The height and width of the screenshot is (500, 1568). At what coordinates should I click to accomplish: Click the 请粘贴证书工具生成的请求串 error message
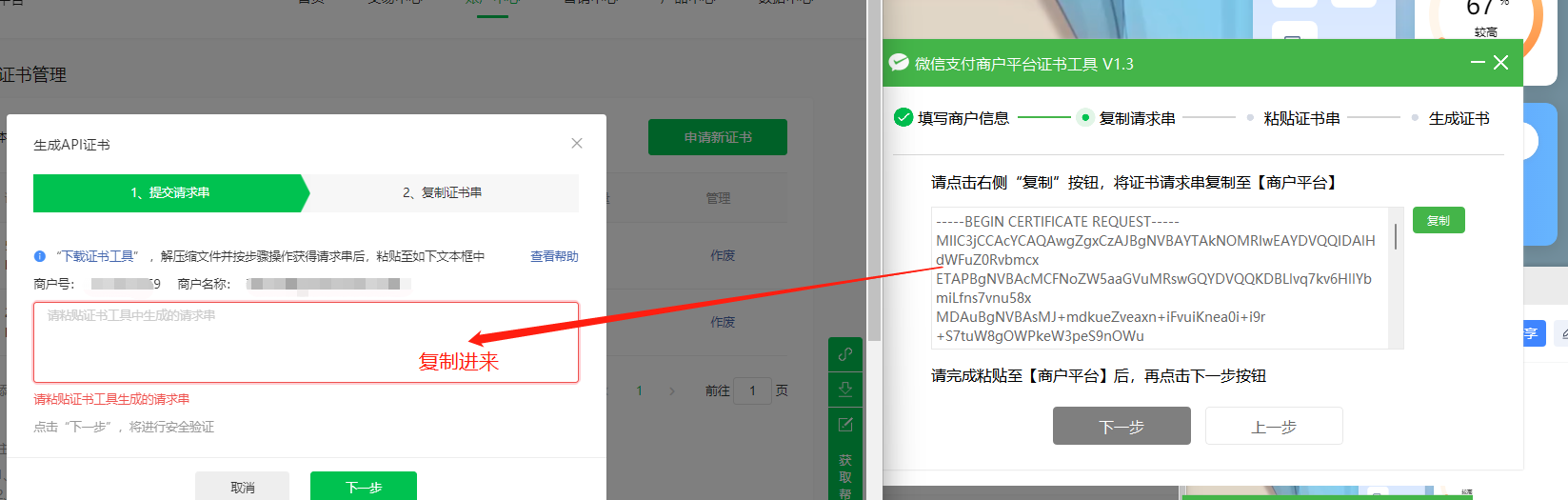[111, 399]
